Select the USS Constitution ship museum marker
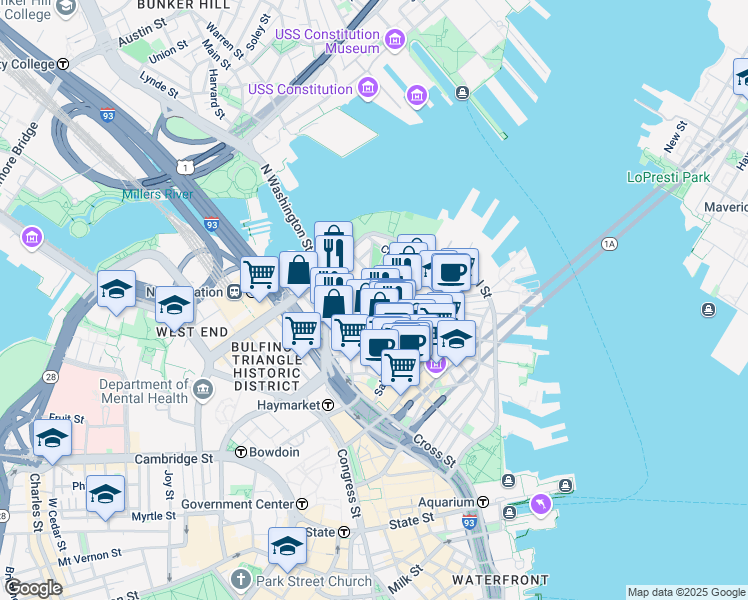The image size is (748, 600). point(368,88)
